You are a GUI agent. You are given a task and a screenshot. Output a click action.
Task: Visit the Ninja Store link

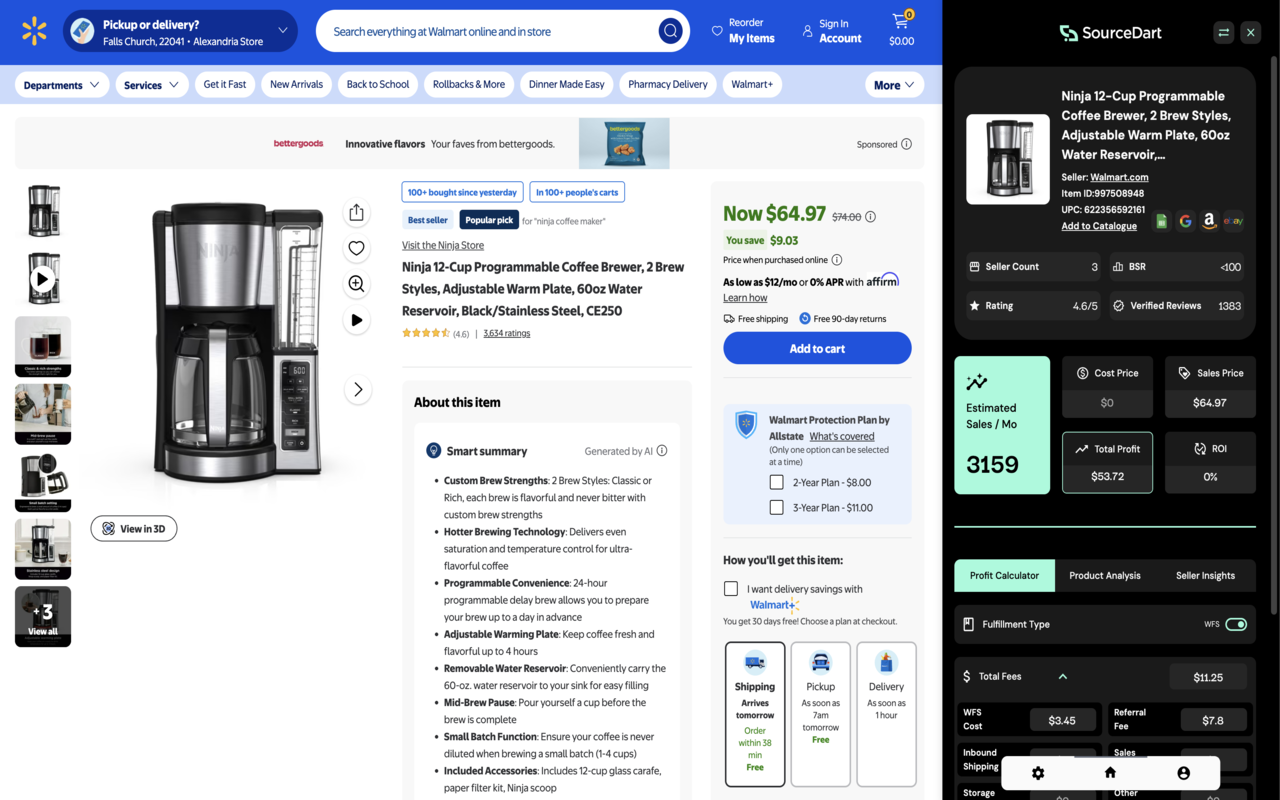(442, 244)
